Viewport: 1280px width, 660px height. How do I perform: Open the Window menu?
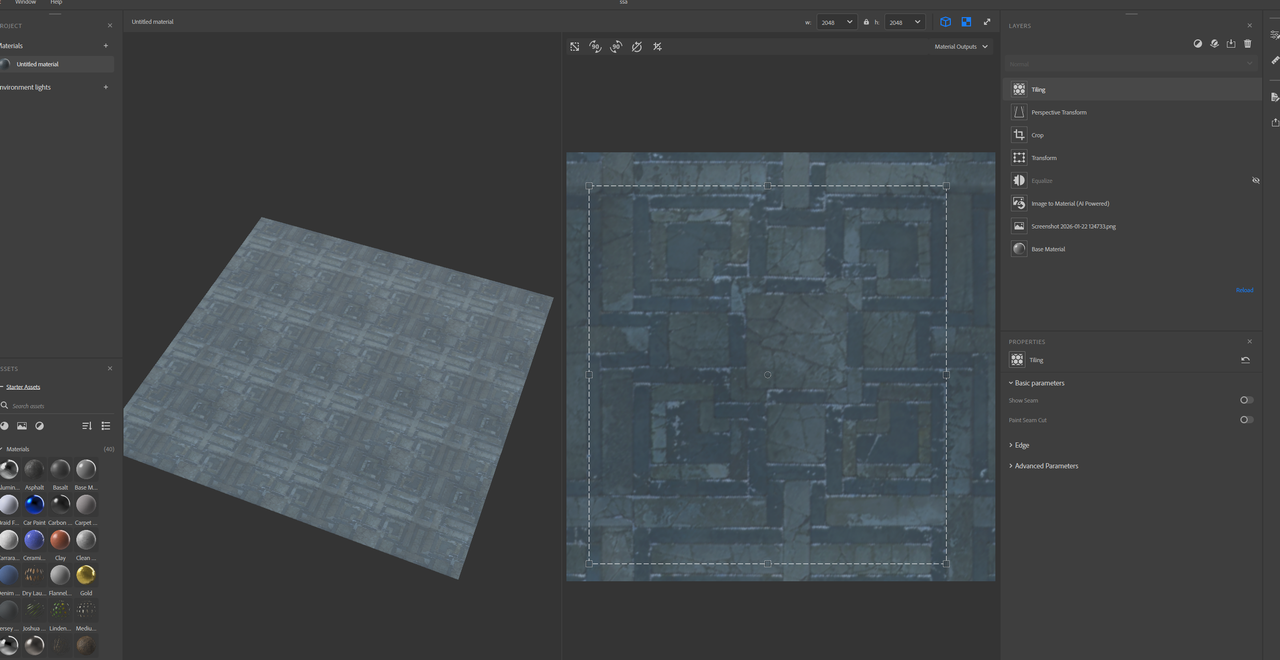click(x=25, y=3)
